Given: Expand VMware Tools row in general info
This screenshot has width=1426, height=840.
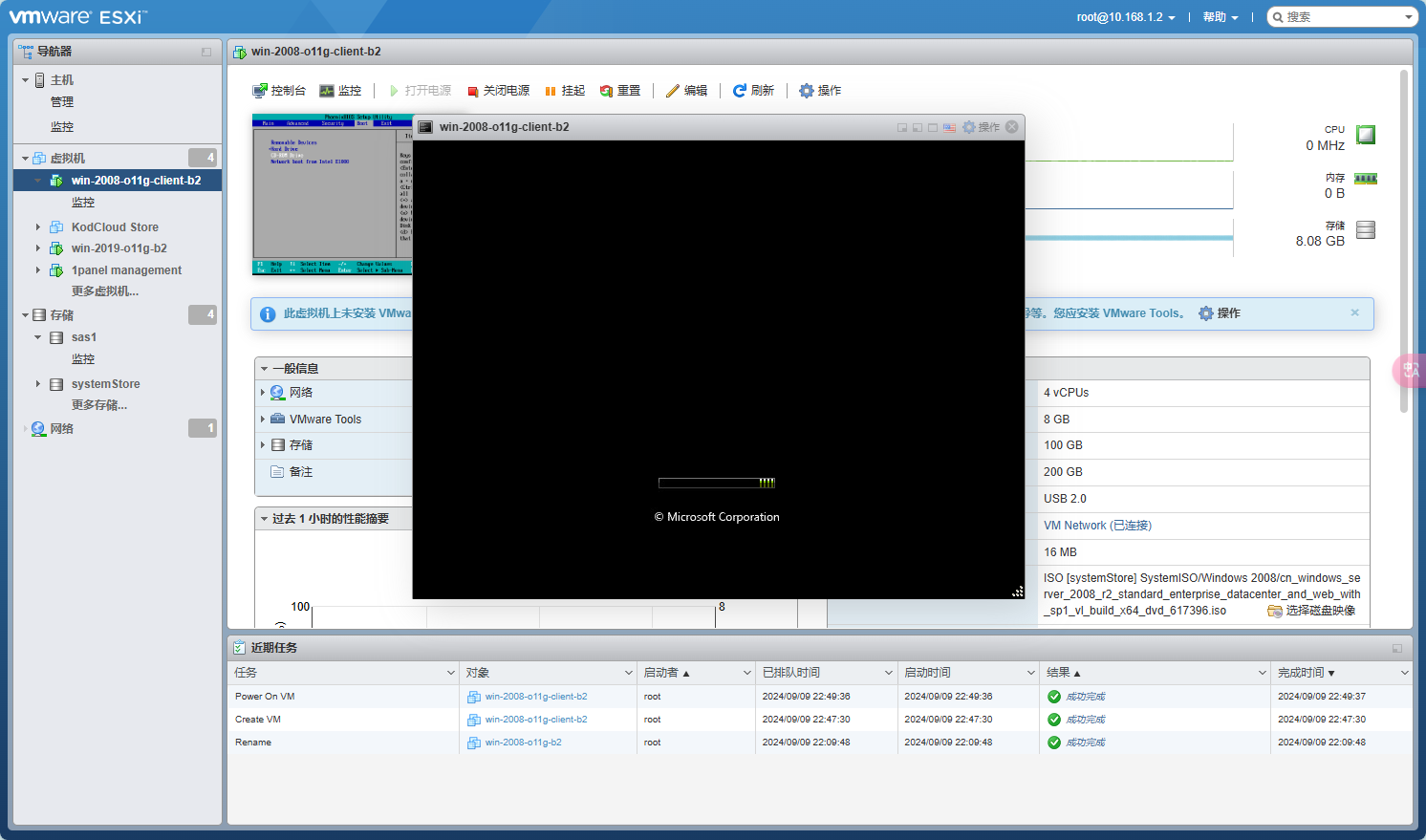Looking at the screenshot, I should pyautogui.click(x=263, y=420).
